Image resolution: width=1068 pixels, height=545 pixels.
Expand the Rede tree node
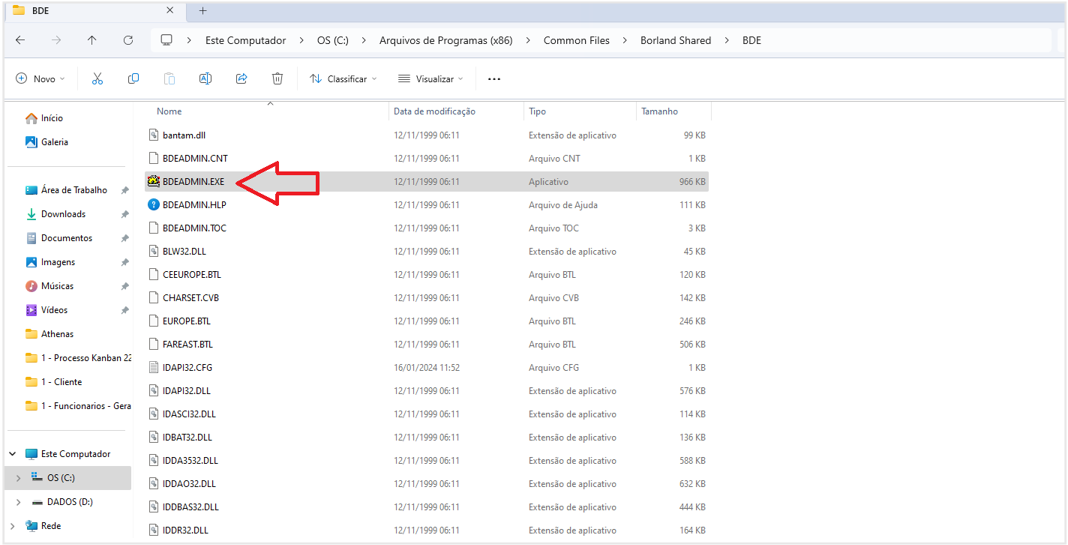pos(13,526)
